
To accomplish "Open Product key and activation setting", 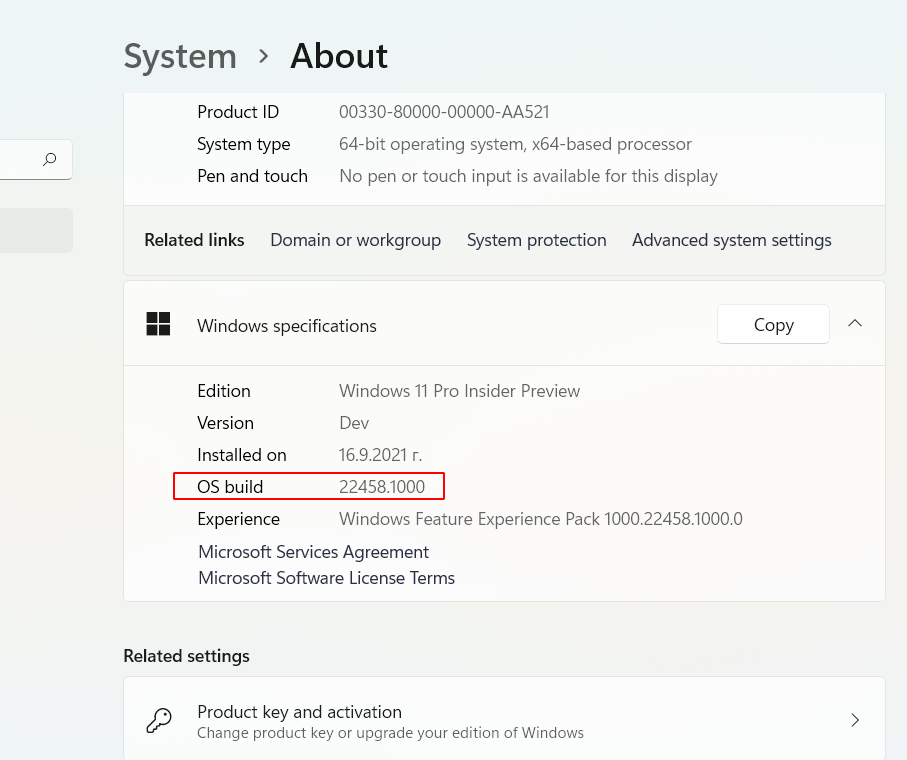I will tap(504, 720).
